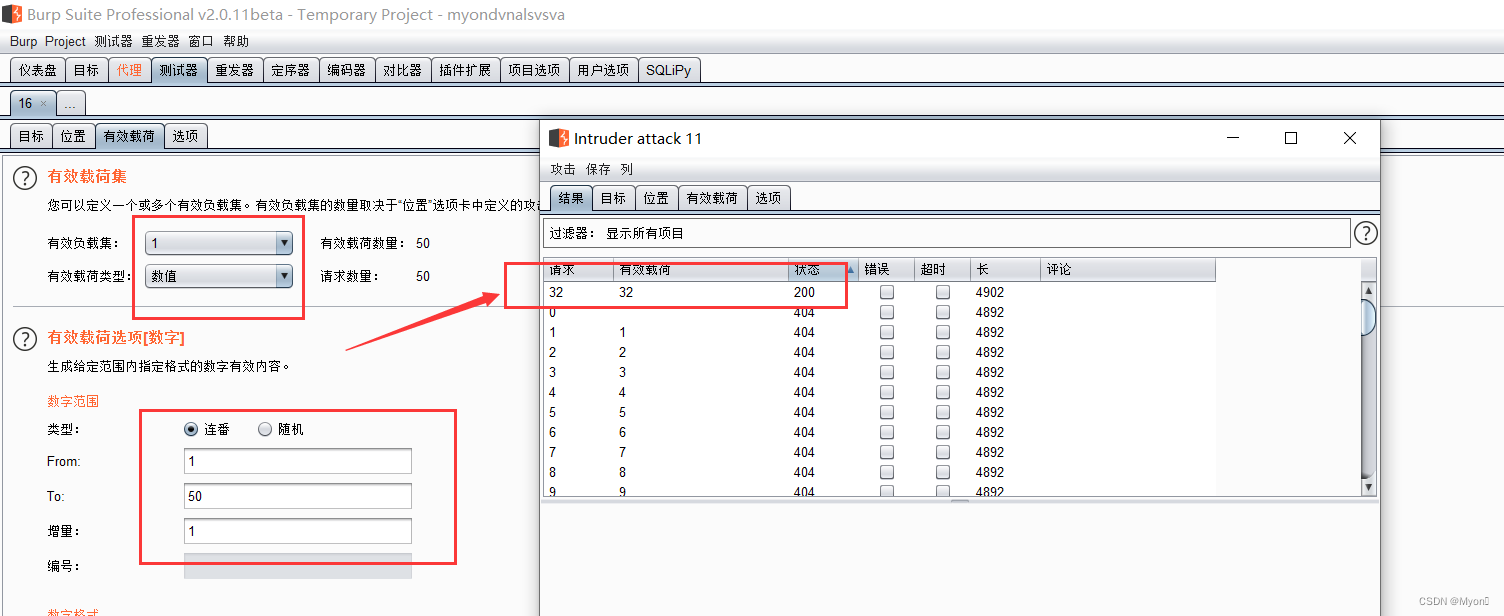Switch to the 编码器 tab
1504x616 pixels.
point(347,70)
